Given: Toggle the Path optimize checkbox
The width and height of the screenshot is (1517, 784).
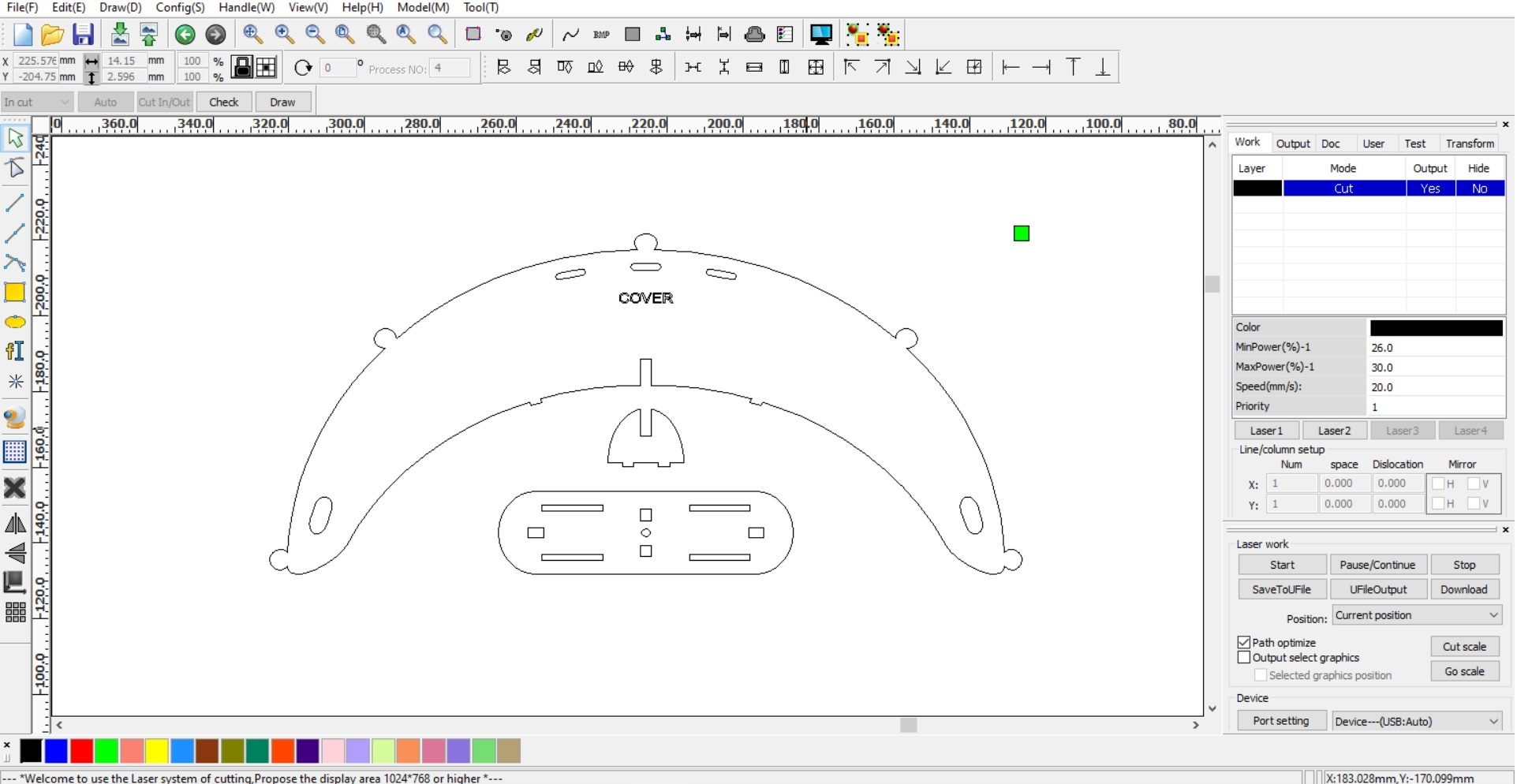Looking at the screenshot, I should click(x=1244, y=643).
